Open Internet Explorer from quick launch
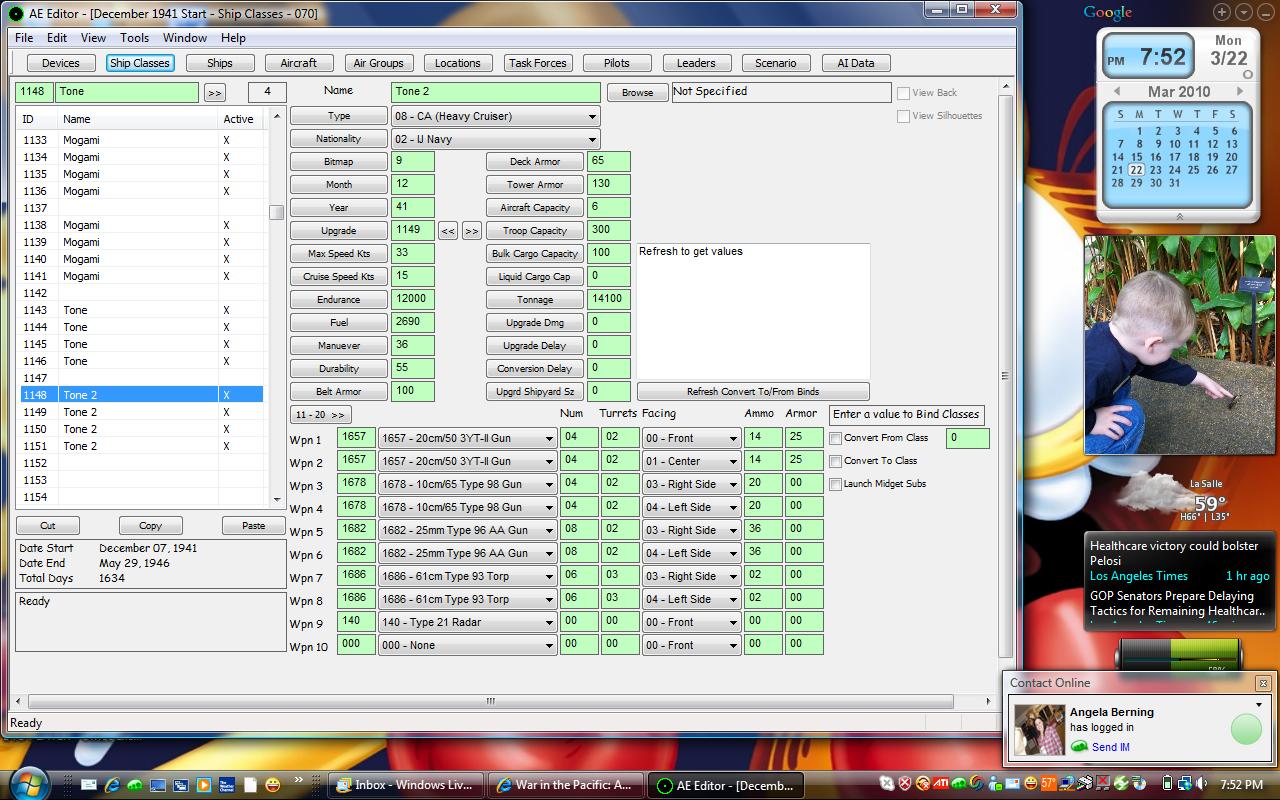The image size is (1280, 800). pyautogui.click(x=112, y=785)
